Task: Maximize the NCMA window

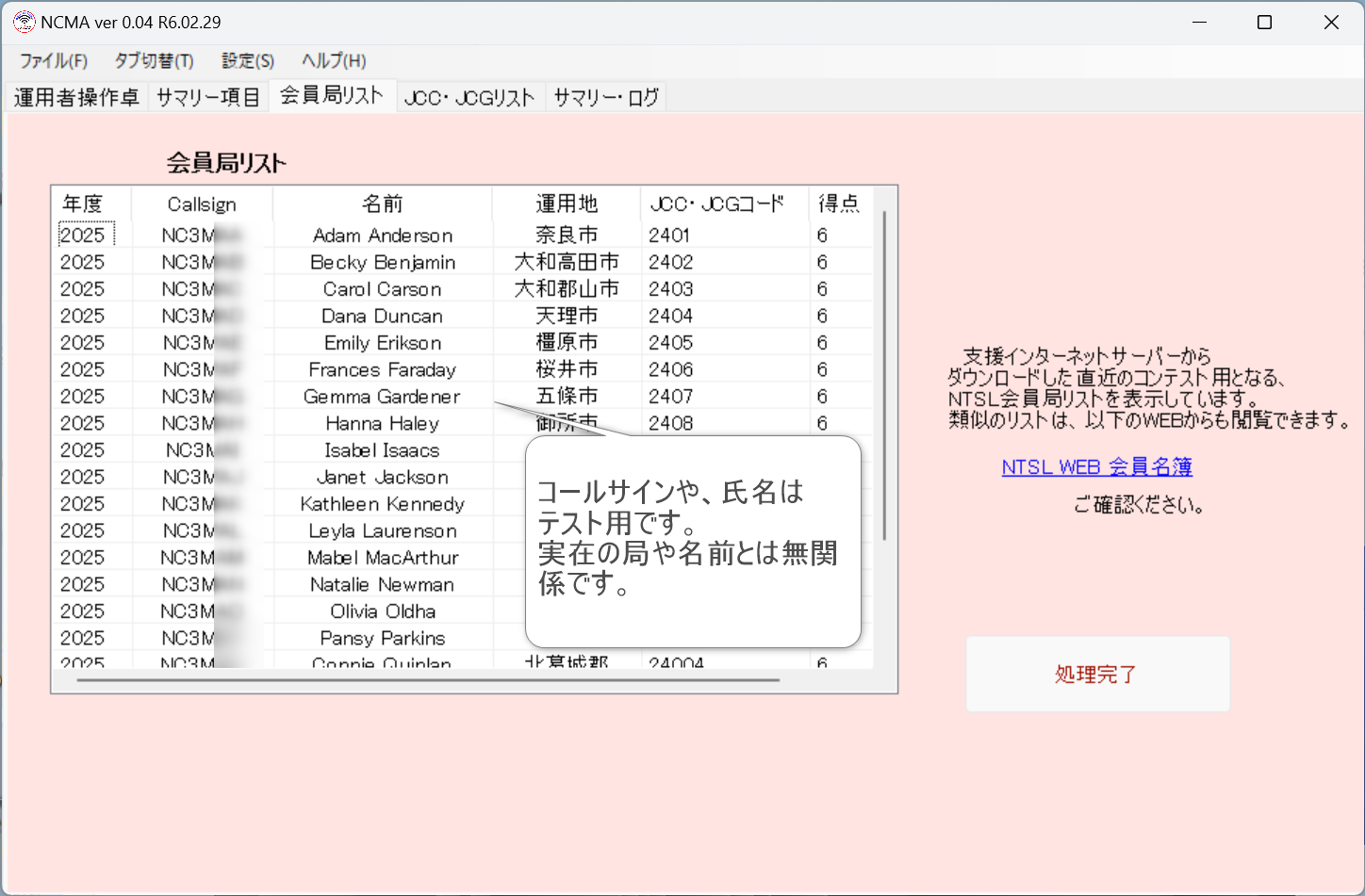Action: pyautogui.click(x=1265, y=23)
